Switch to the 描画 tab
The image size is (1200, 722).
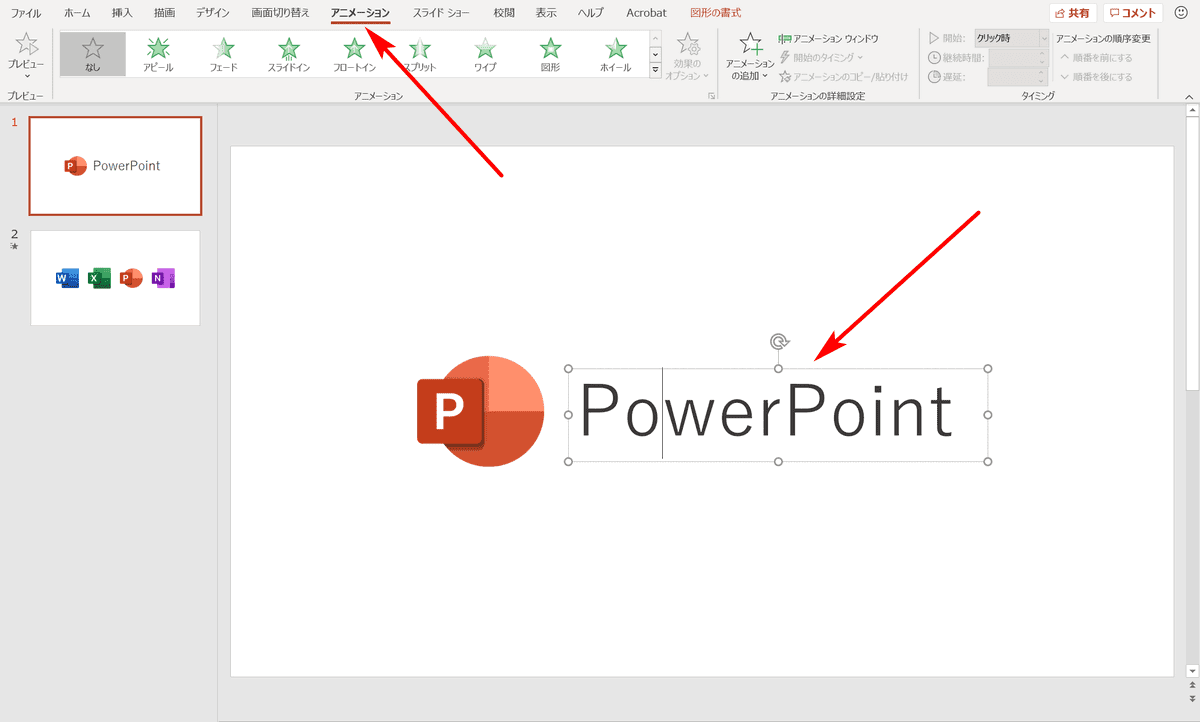[x=165, y=13]
